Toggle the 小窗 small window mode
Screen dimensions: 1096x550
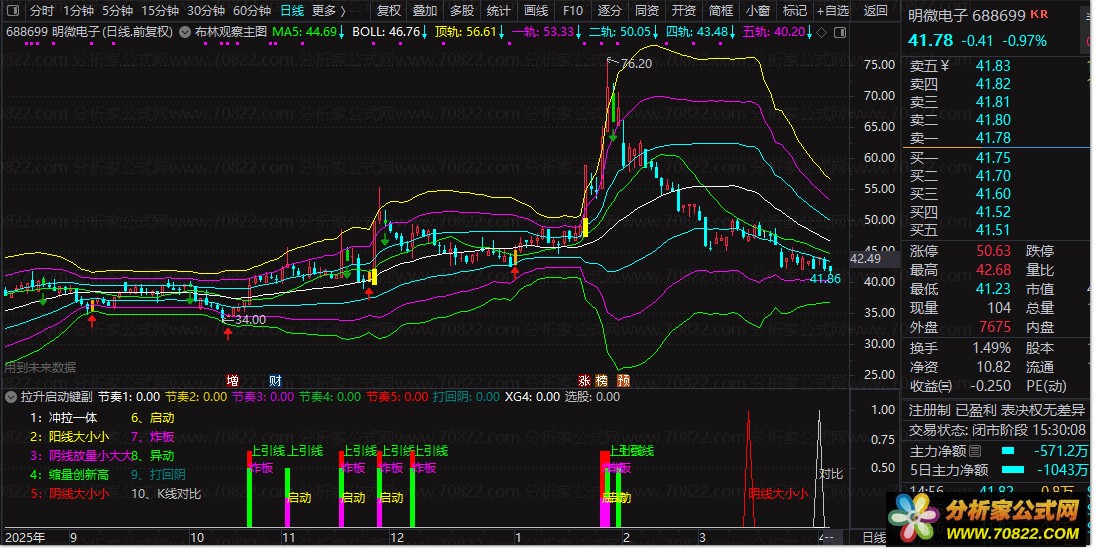758,11
